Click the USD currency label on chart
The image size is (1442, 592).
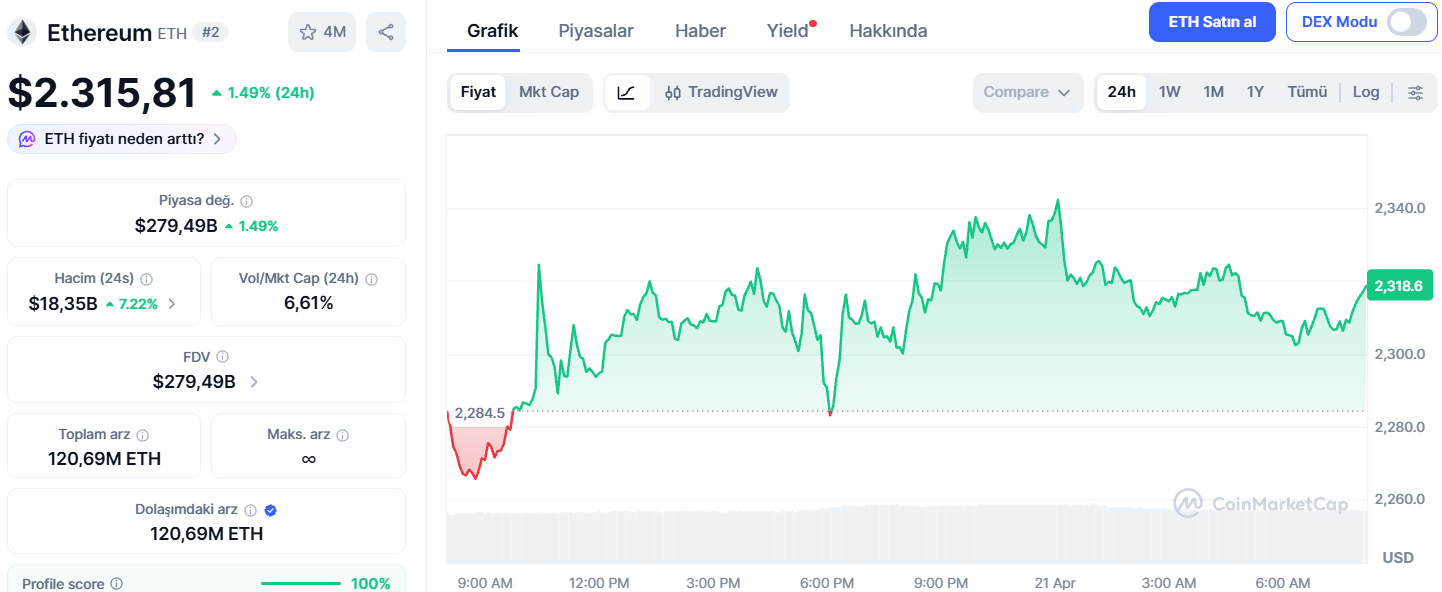pos(1398,557)
